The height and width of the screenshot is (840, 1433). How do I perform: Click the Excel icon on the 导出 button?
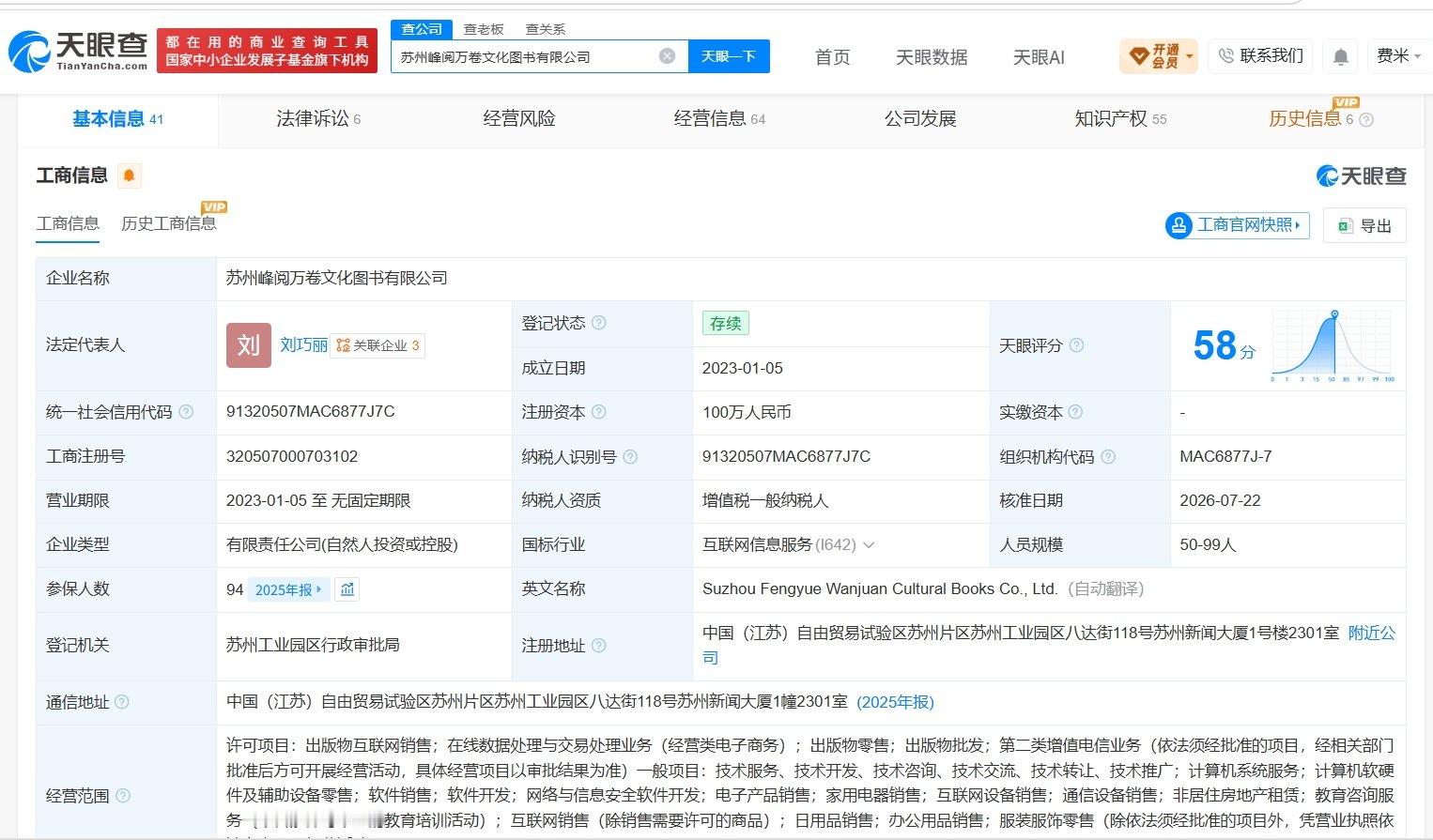(1345, 226)
